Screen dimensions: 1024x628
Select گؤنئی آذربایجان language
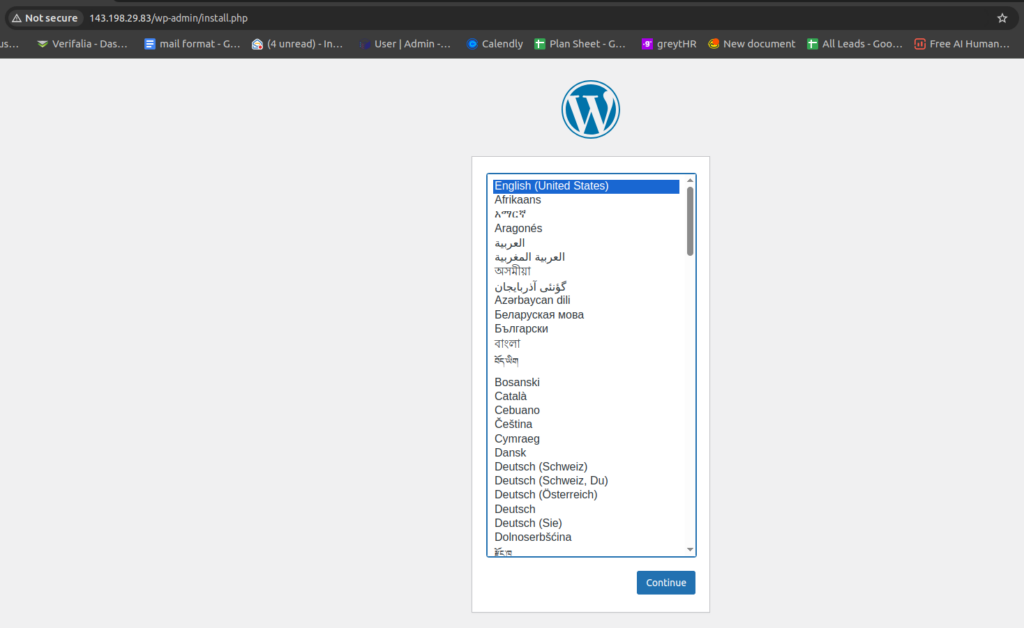tap(586, 286)
